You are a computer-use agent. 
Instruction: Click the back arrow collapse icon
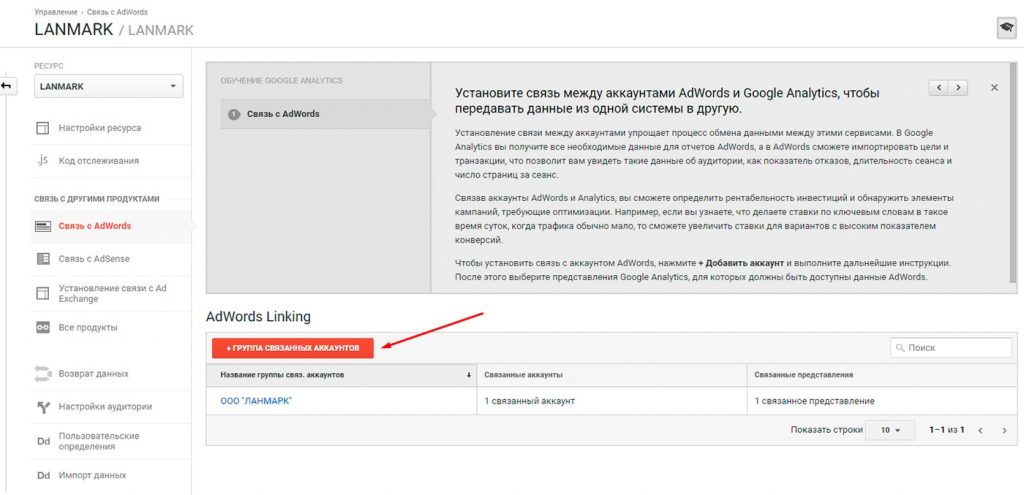[x=7, y=86]
